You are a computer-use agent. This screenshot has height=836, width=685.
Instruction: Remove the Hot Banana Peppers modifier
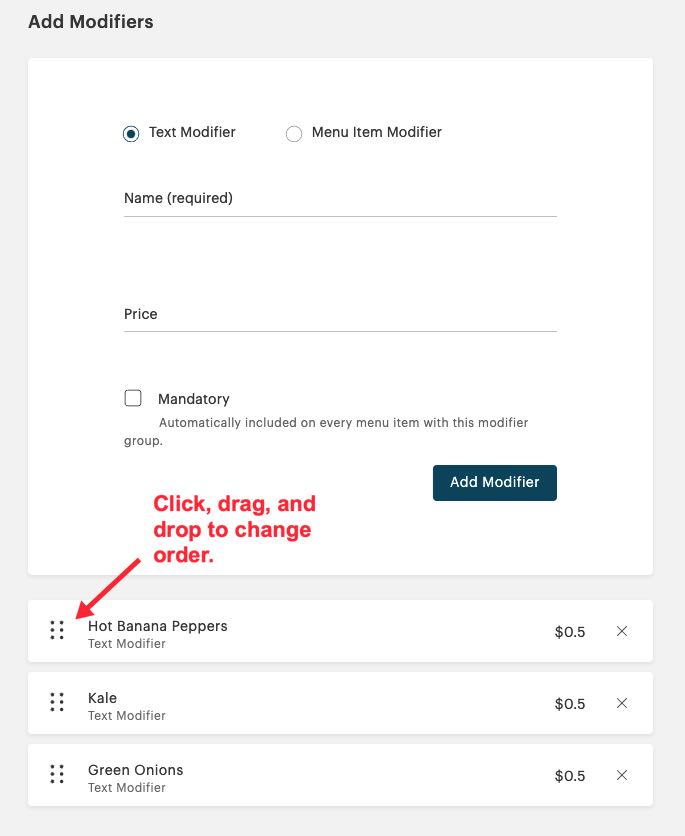tap(622, 631)
